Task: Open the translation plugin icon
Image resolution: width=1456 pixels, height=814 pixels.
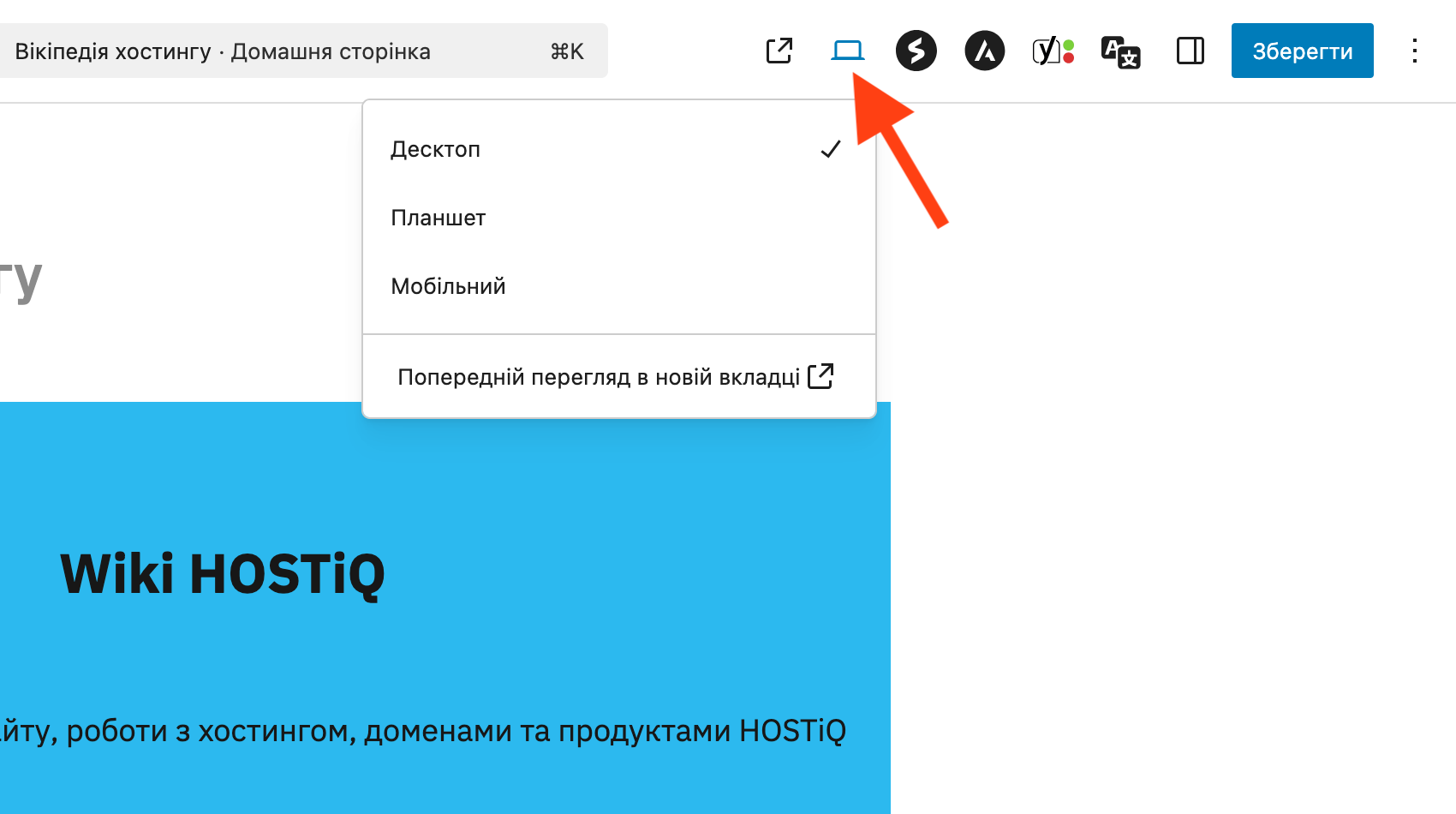Action: pos(1121,51)
